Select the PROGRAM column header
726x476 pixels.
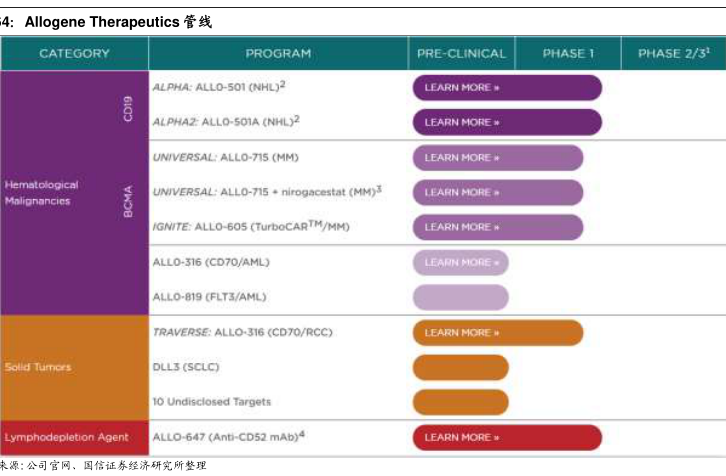point(278,53)
